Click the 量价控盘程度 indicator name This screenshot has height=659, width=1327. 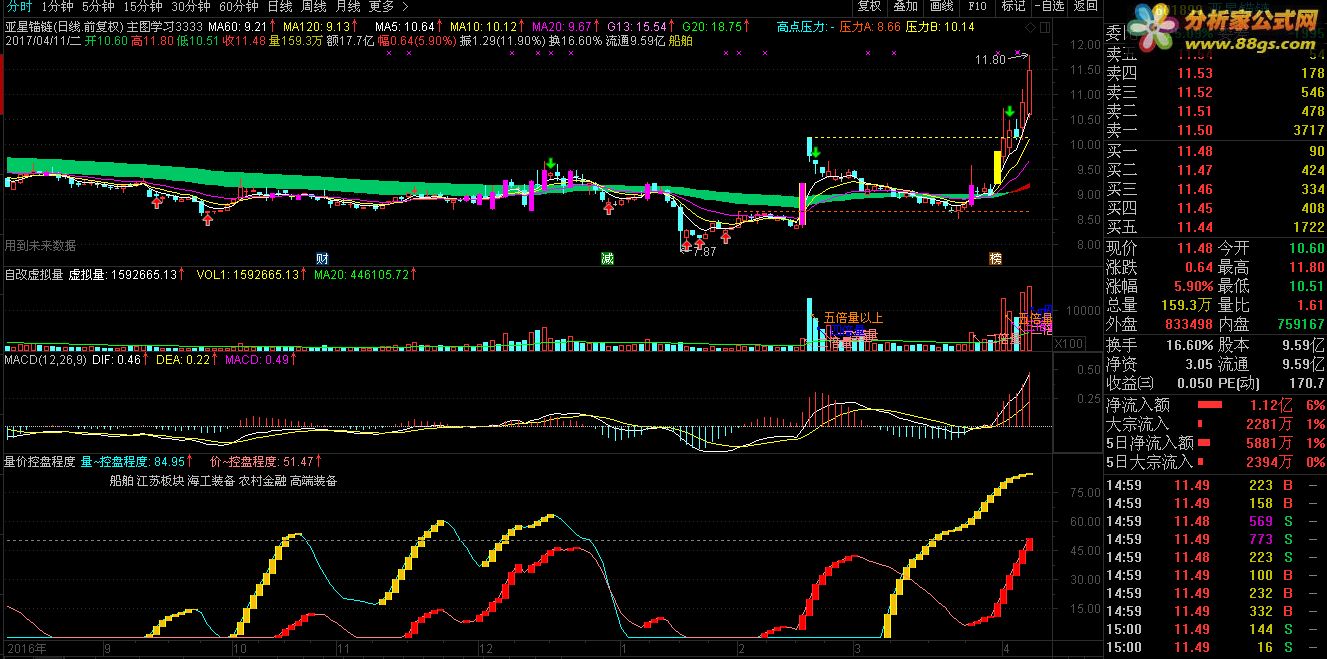(x=40, y=462)
